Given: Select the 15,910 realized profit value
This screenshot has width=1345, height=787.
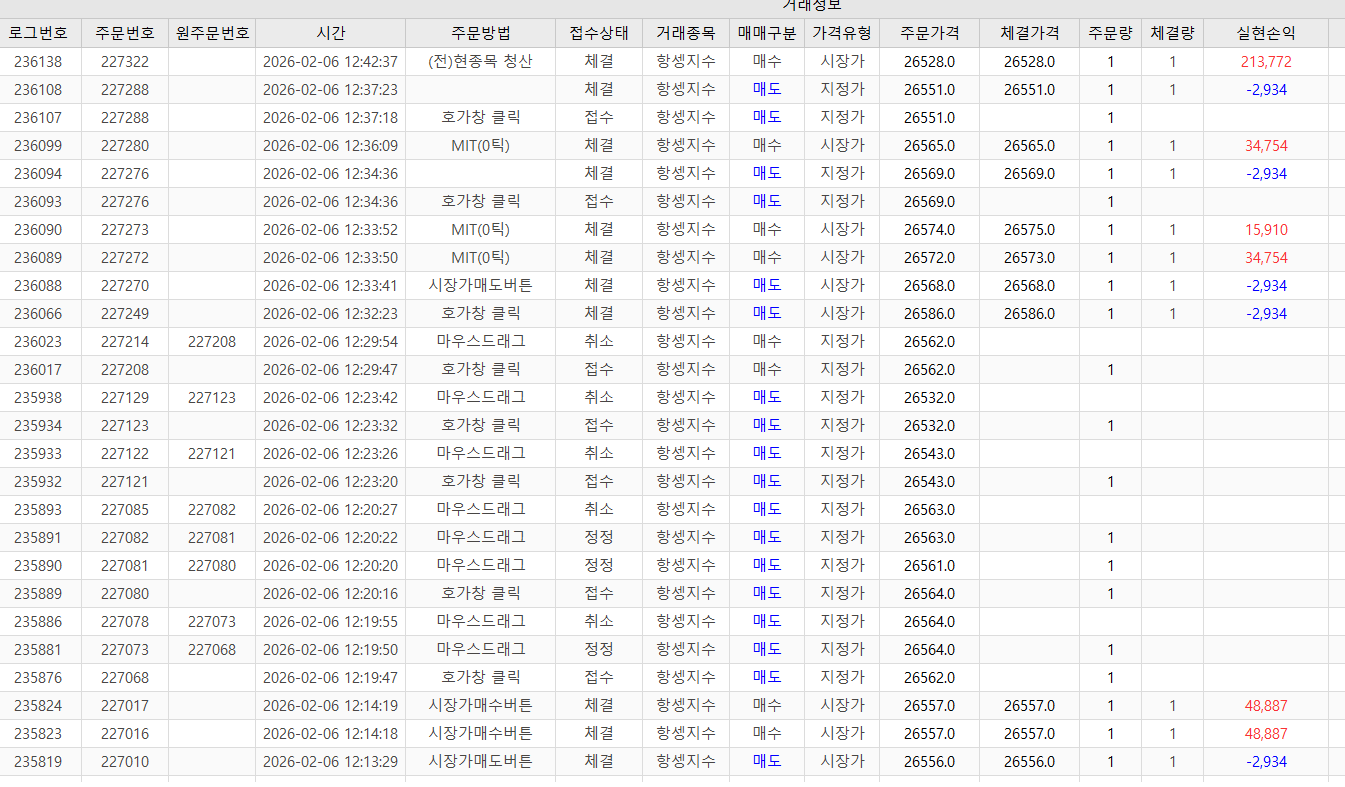Looking at the screenshot, I should [1266, 229].
